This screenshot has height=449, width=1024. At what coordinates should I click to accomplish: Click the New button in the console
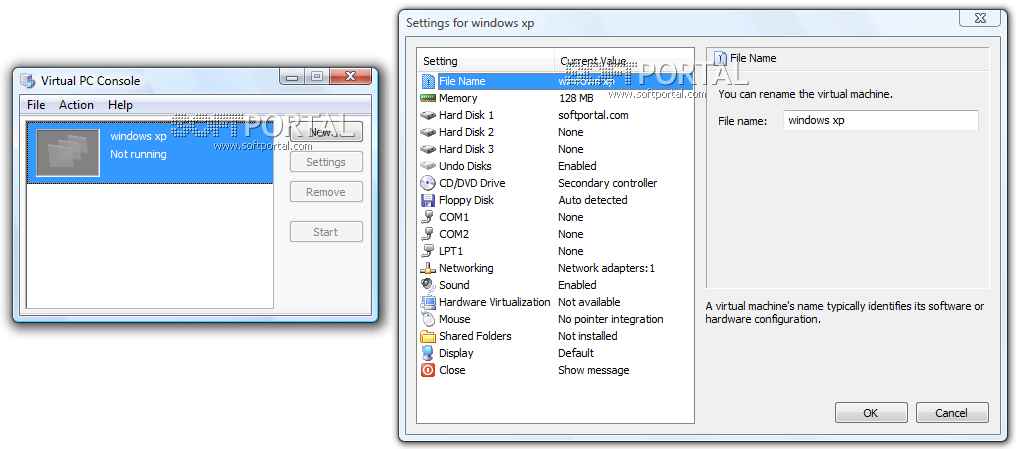326,132
